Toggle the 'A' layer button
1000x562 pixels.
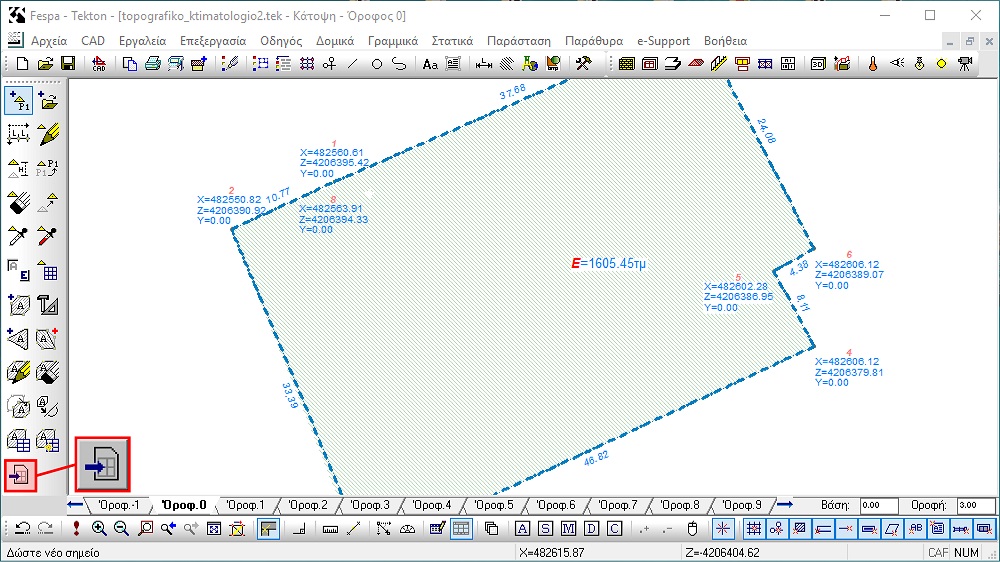tap(522, 529)
